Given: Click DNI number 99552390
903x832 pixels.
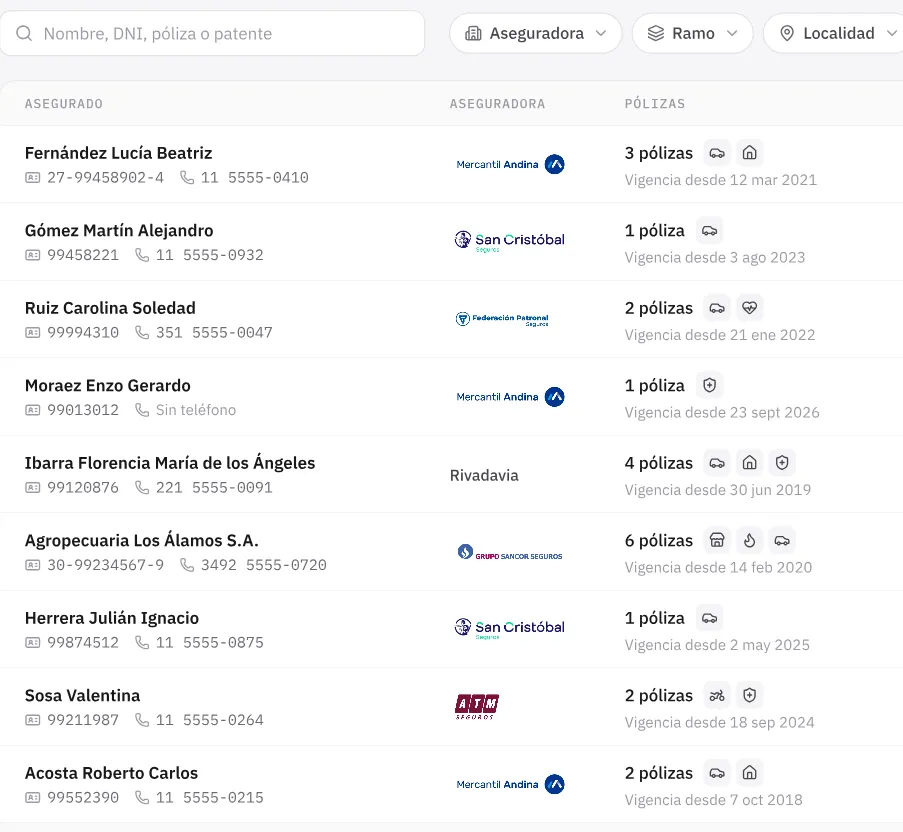Looking at the screenshot, I should coord(83,798).
